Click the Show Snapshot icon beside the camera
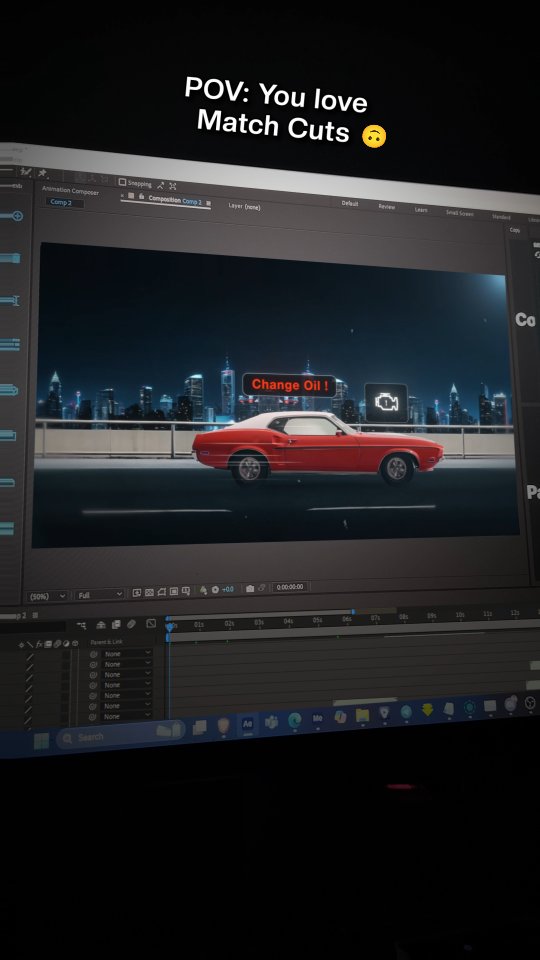The image size is (540, 960). (x=261, y=588)
